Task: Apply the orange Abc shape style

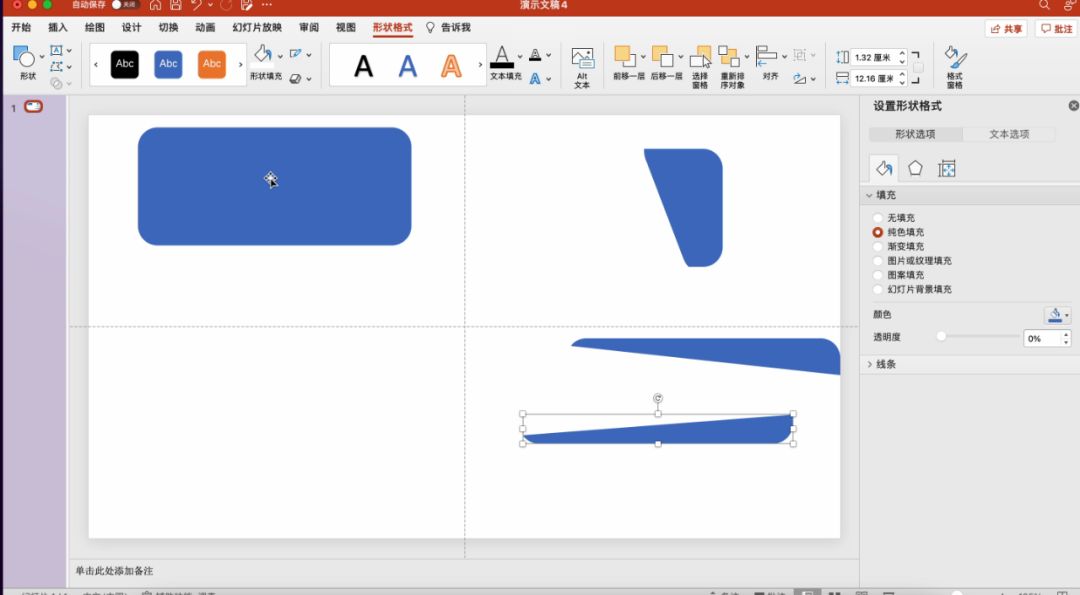Action: (x=212, y=64)
